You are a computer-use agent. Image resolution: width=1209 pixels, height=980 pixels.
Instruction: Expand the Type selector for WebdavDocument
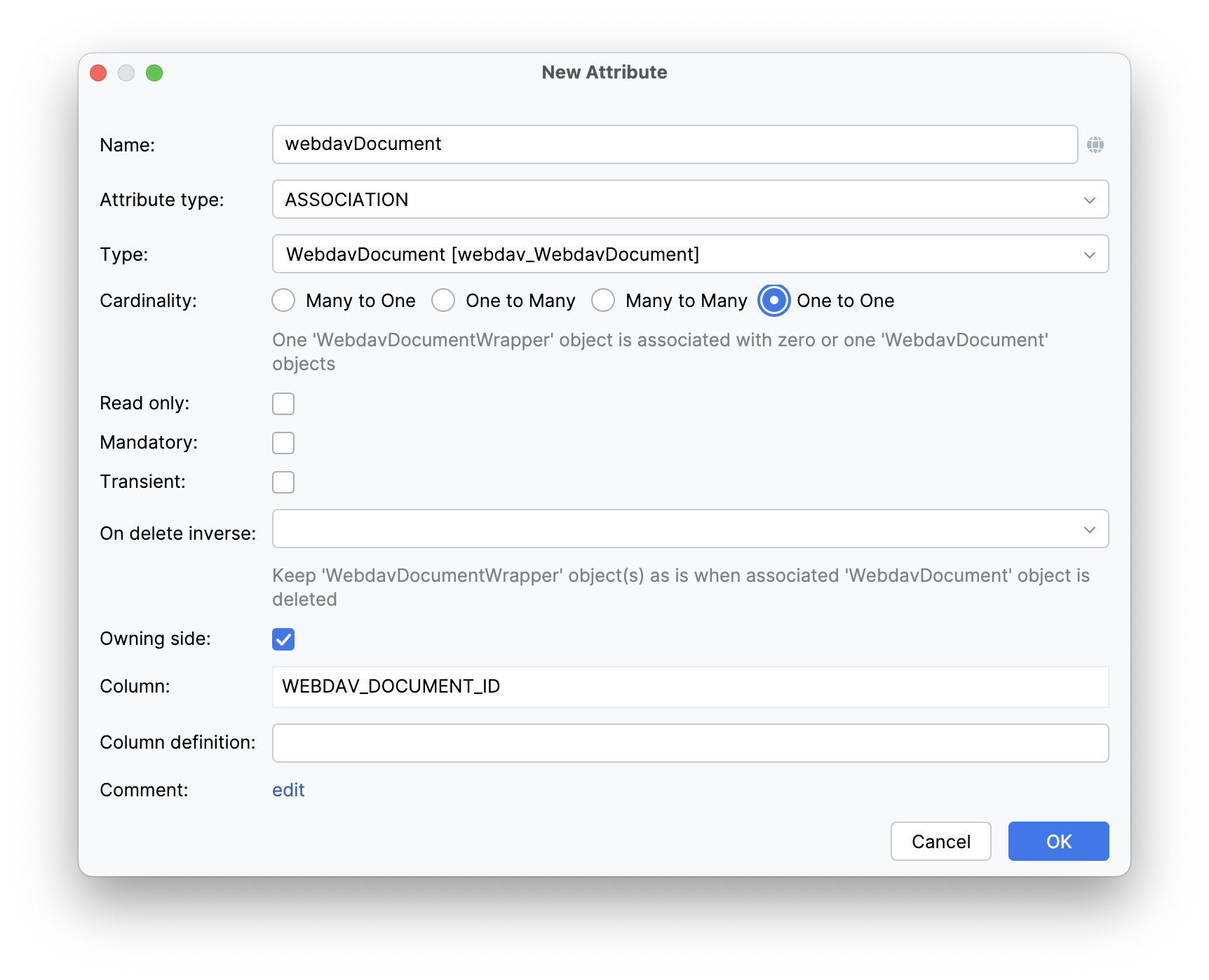[1089, 254]
